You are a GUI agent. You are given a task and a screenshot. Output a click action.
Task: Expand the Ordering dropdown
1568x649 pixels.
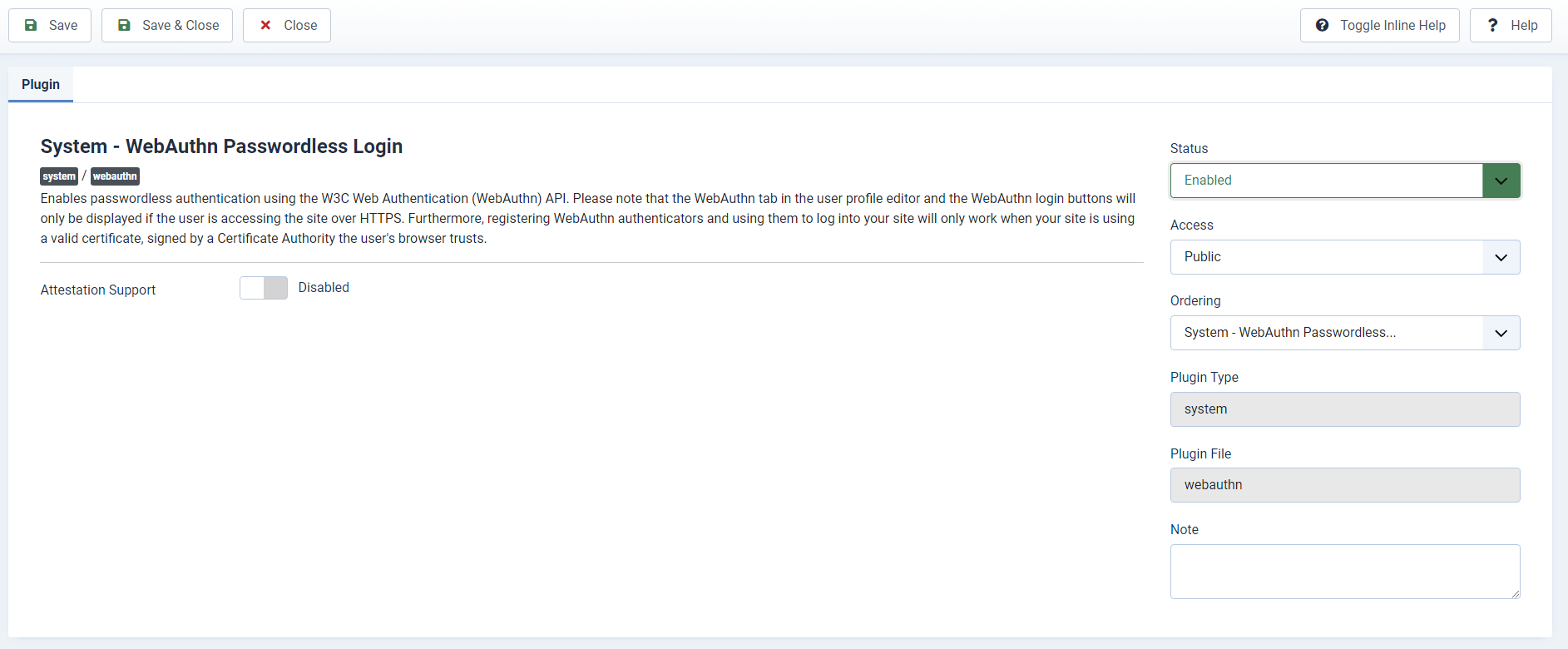click(1345, 333)
